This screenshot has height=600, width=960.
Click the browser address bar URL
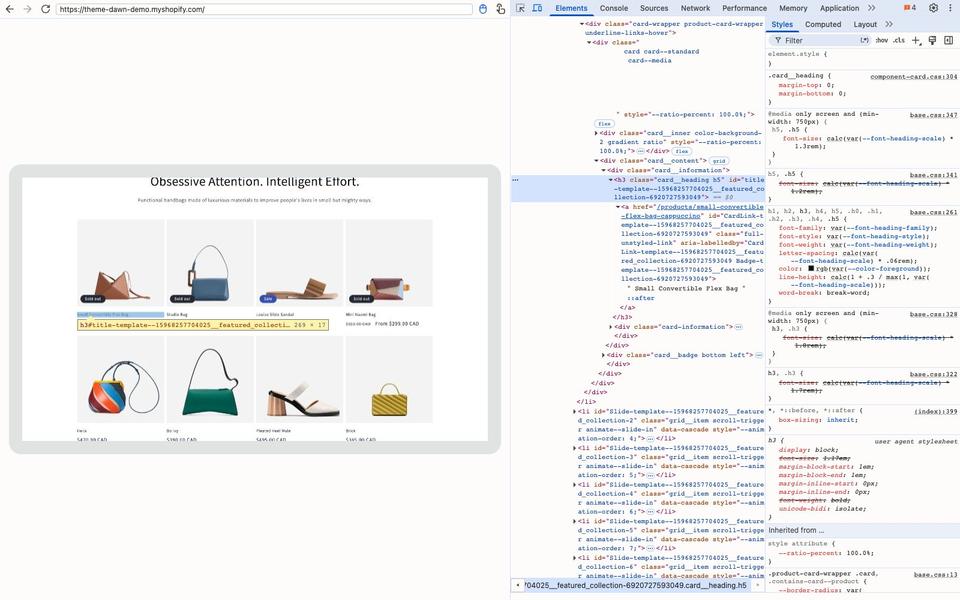click(264, 9)
